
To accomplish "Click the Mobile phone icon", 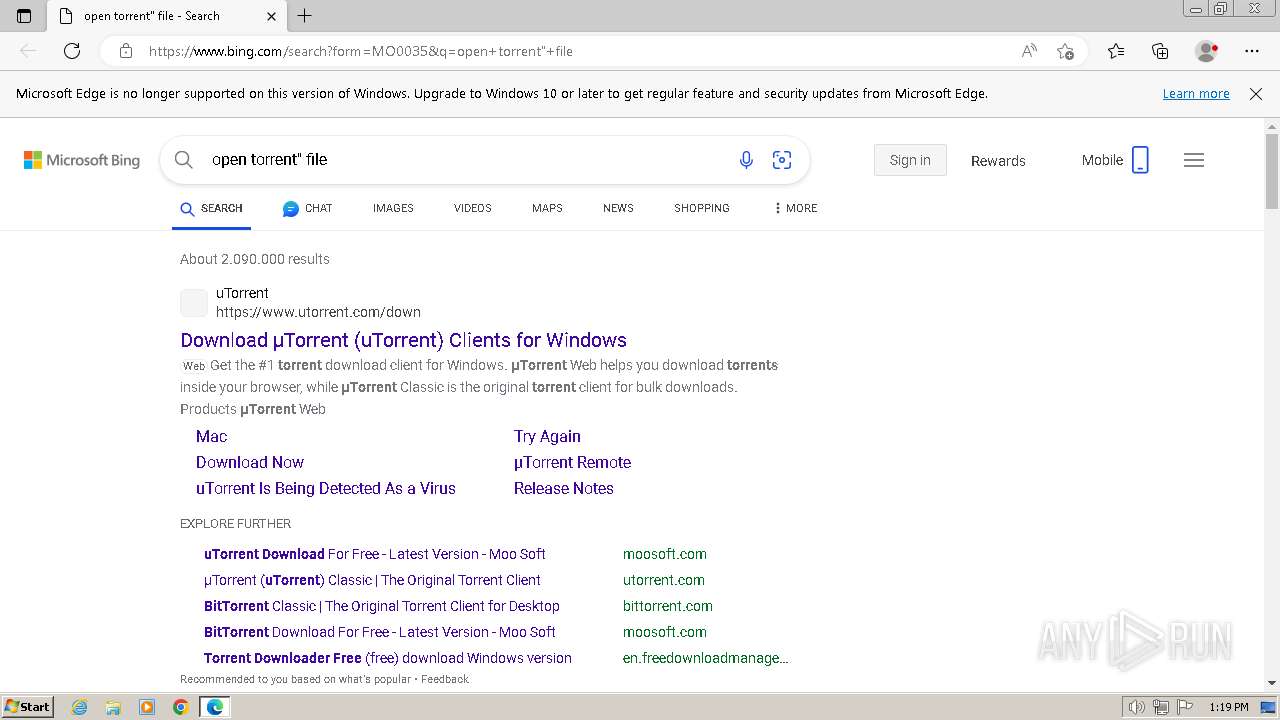I will [x=1140, y=160].
